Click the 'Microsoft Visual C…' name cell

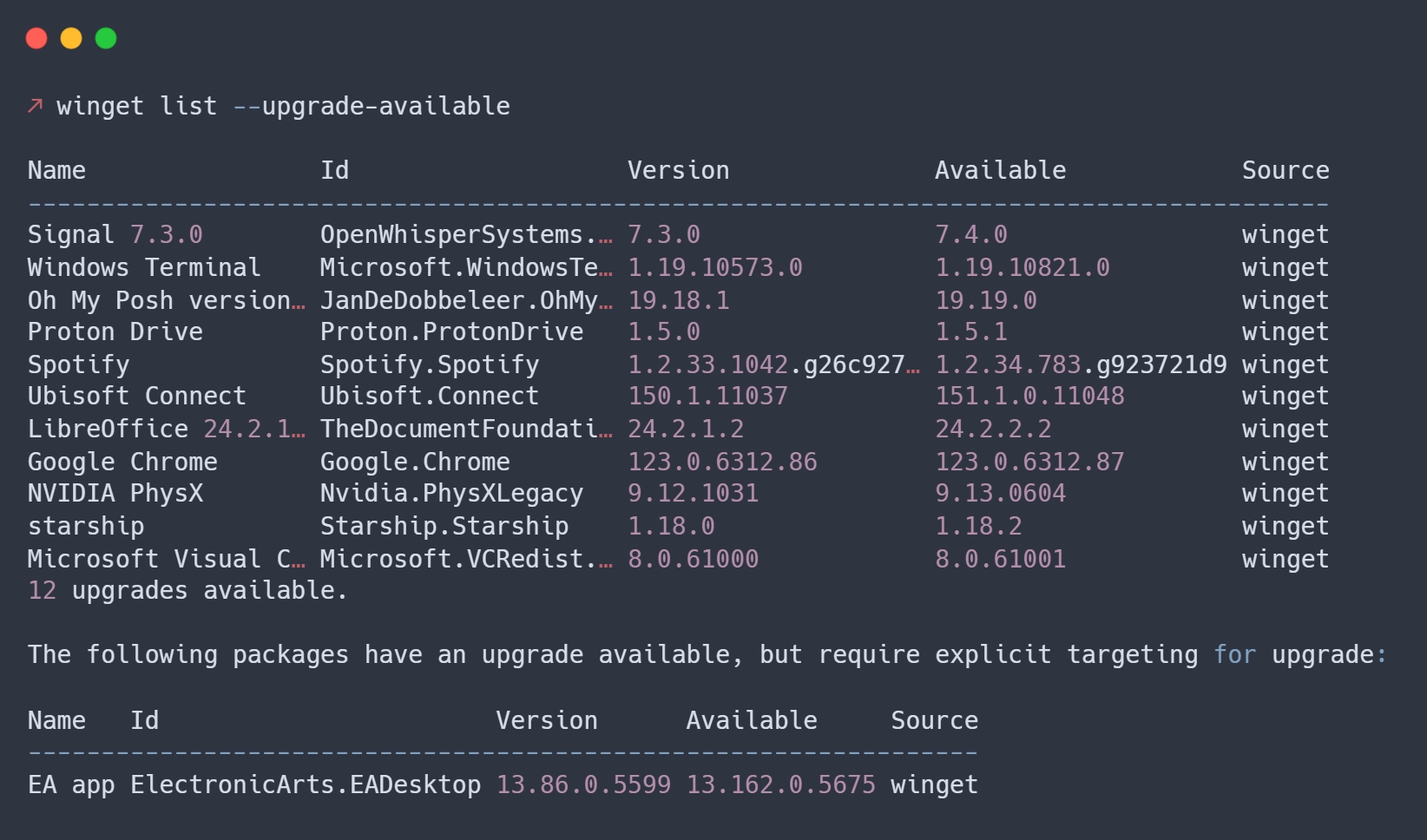pos(167,559)
